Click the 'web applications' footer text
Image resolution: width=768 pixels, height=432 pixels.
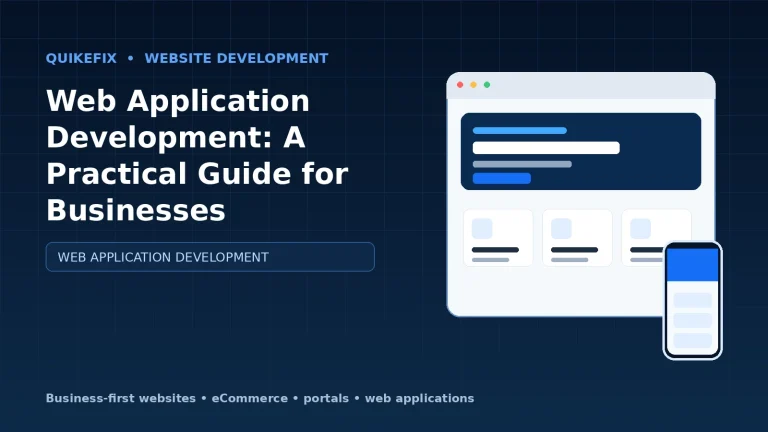click(x=419, y=398)
